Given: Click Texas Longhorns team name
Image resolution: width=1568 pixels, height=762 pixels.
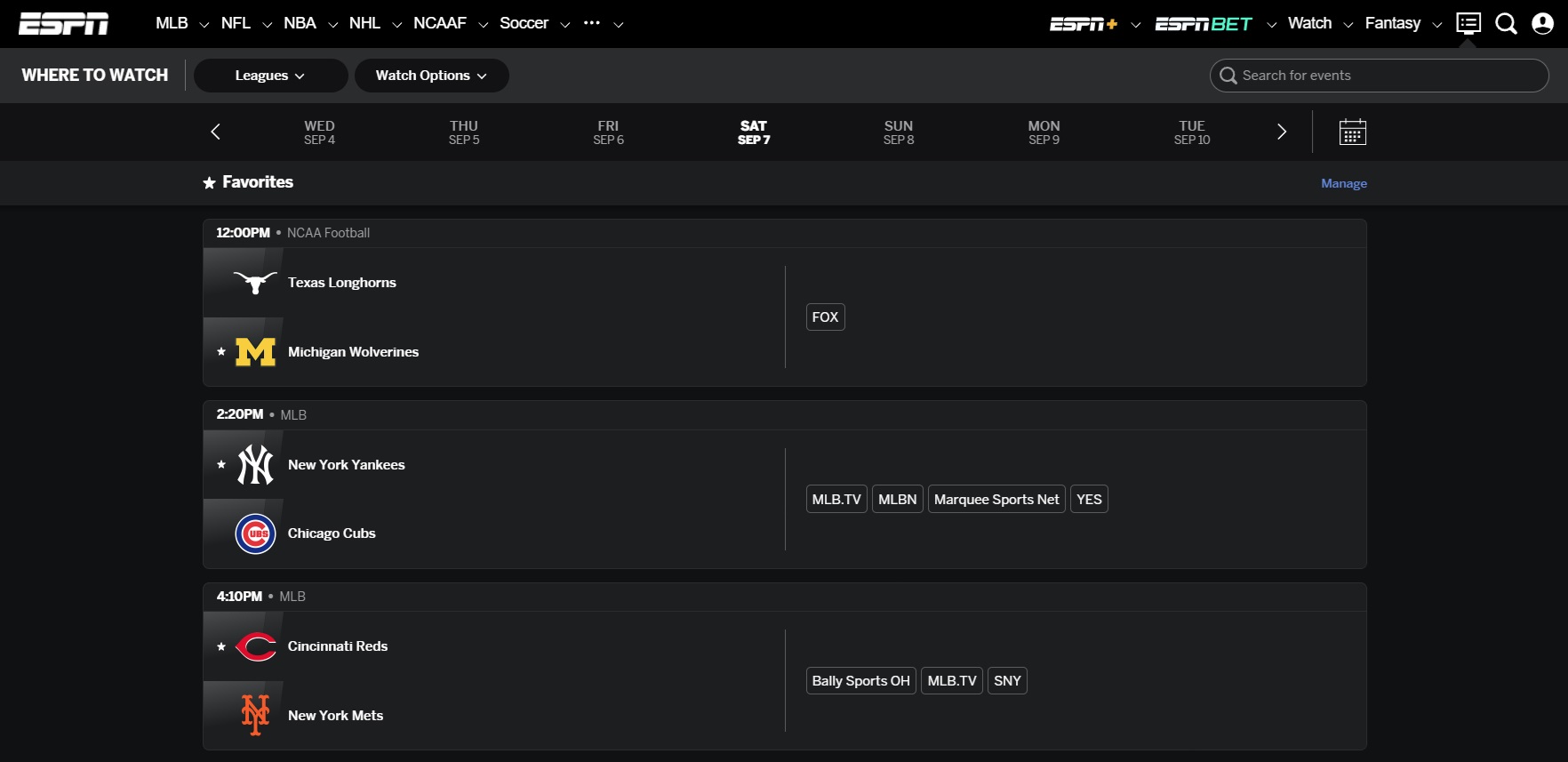Looking at the screenshot, I should pyautogui.click(x=342, y=283).
